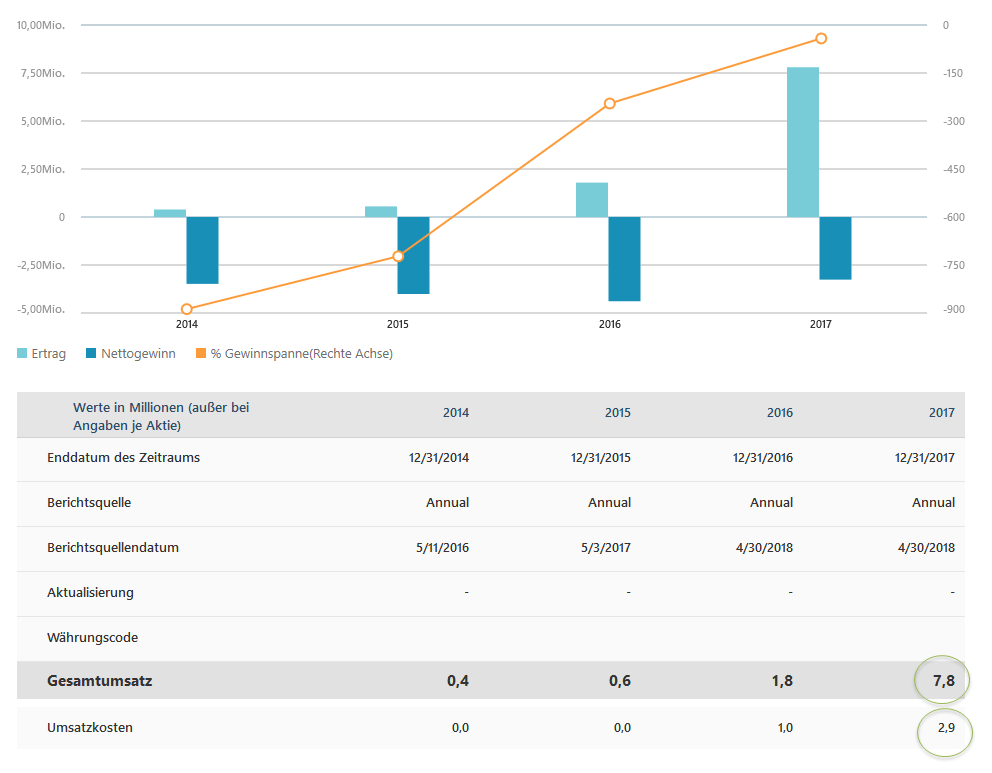Toggle the Nettogewinn series legend label
992x773 pixels.
[x=138, y=354]
